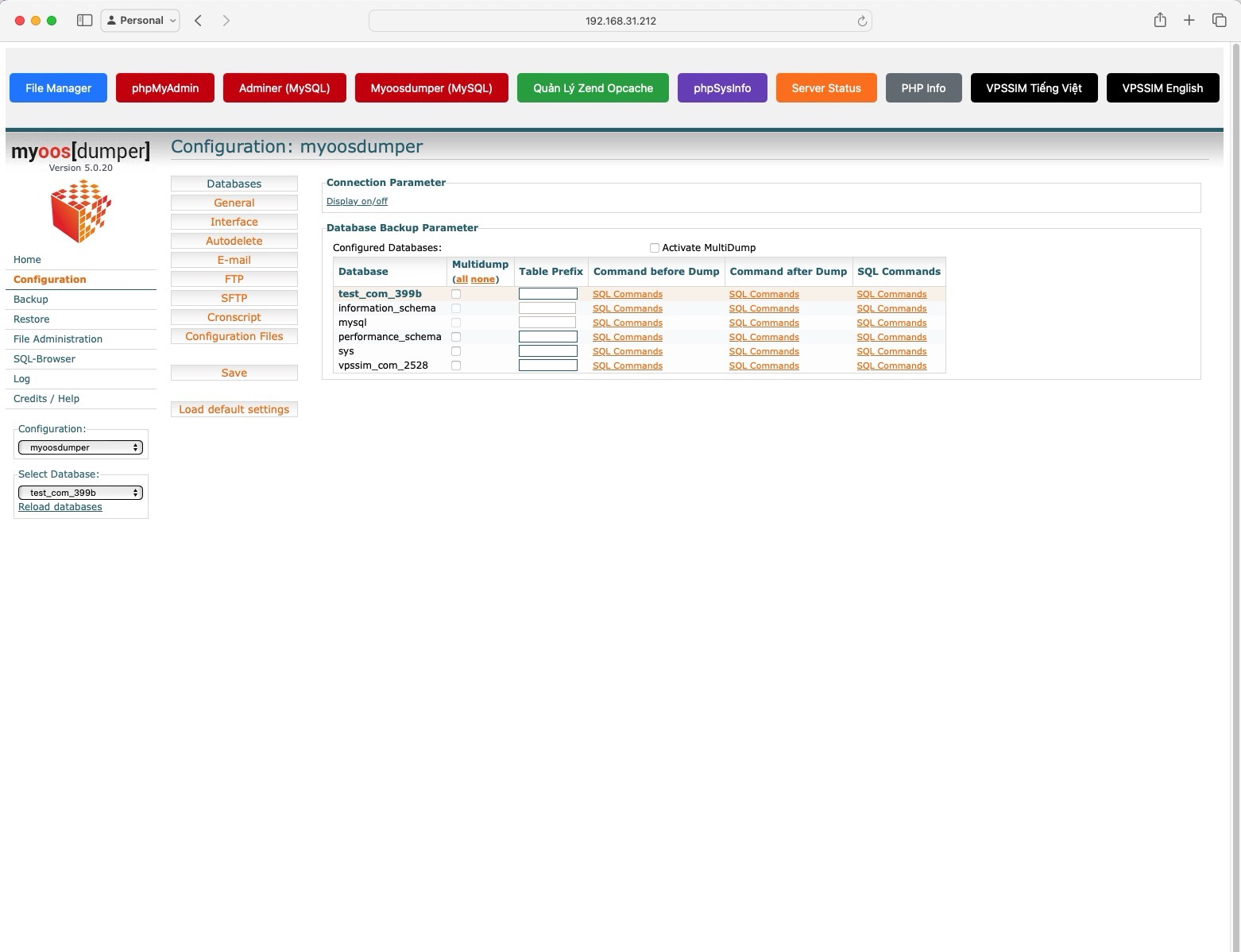This screenshot has width=1241, height=952.
Task: Open test_com_399b Command before Dump SQL Commands
Action: coord(628,294)
